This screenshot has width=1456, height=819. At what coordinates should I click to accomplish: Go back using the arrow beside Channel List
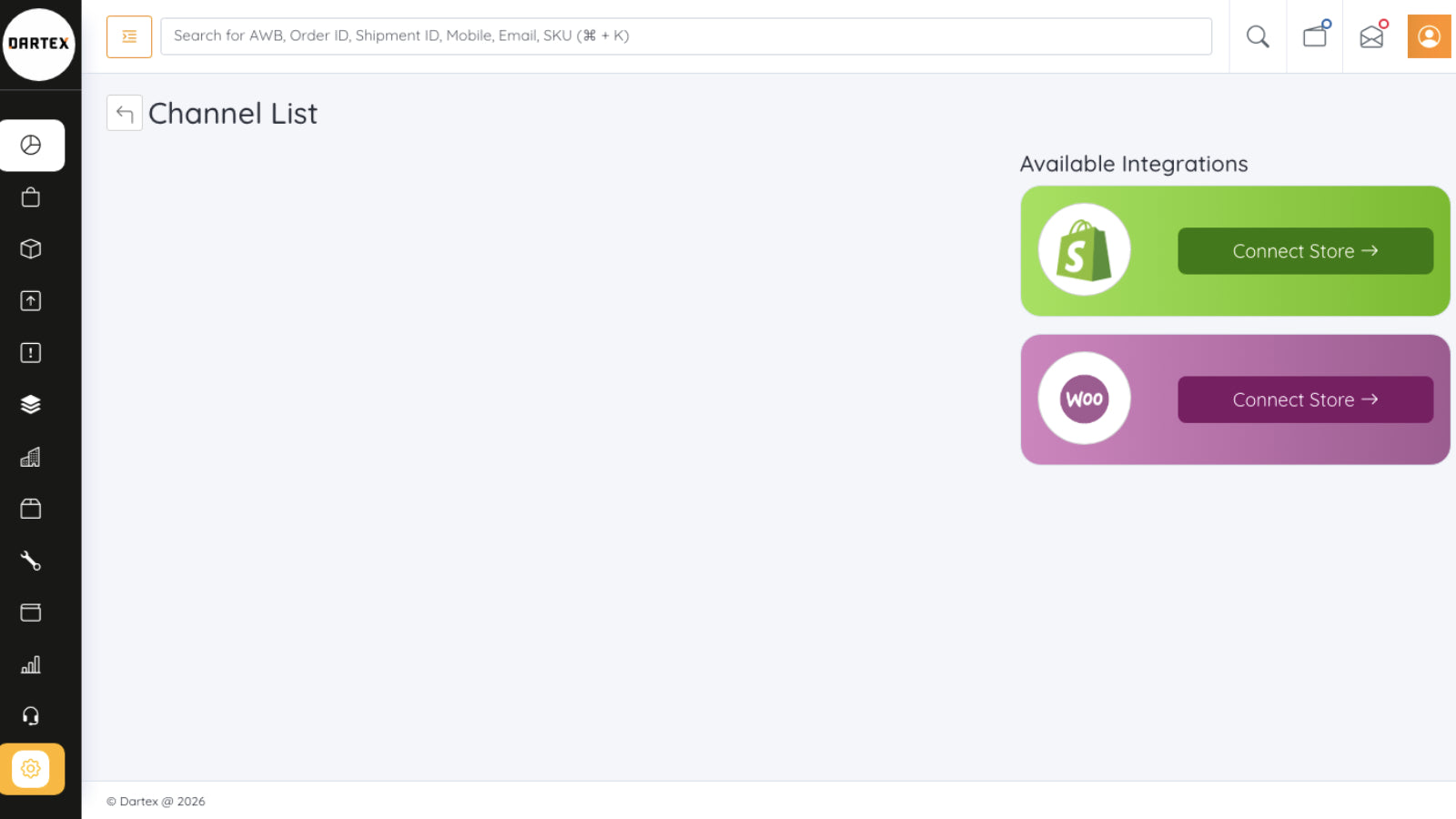(125, 113)
